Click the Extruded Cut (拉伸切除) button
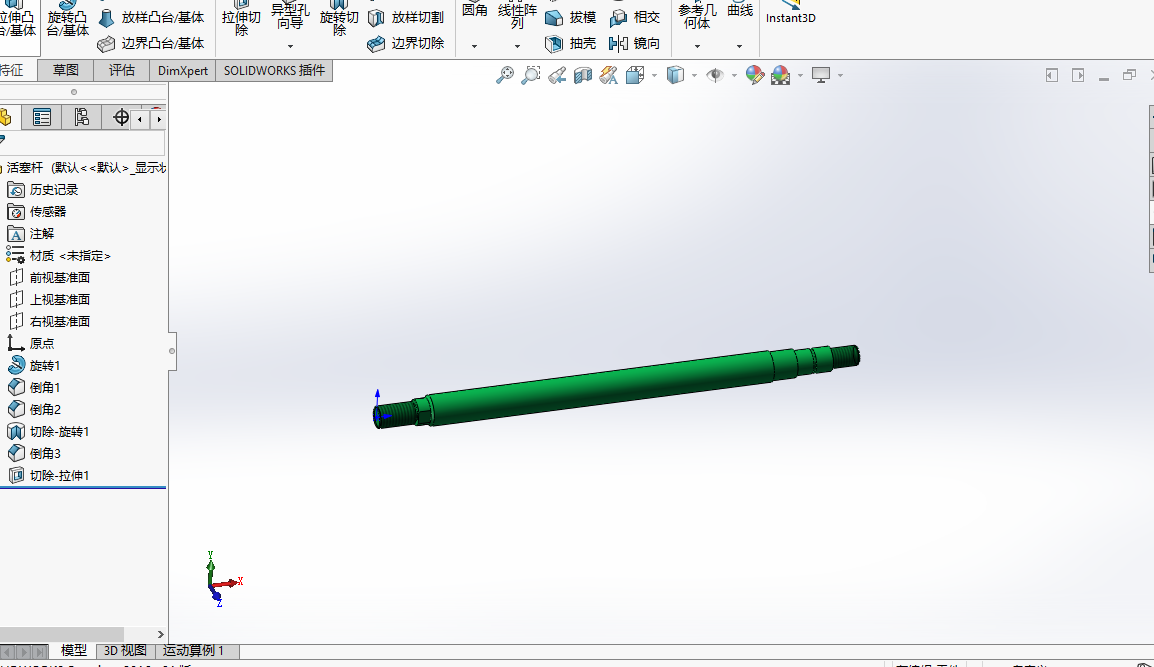Viewport: 1154px width, 667px height. click(241, 18)
